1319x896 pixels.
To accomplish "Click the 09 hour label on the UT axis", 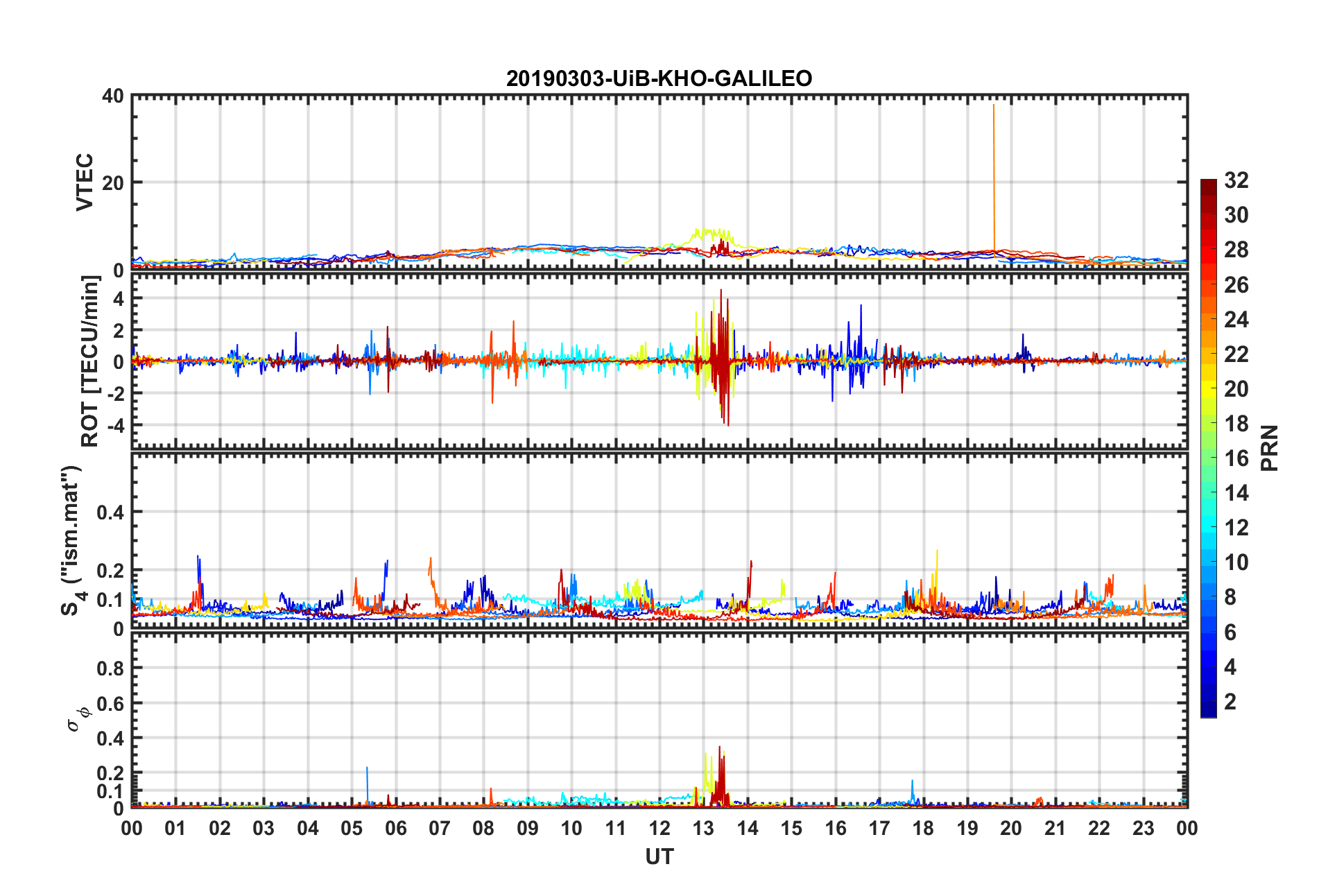I will coord(528,828).
